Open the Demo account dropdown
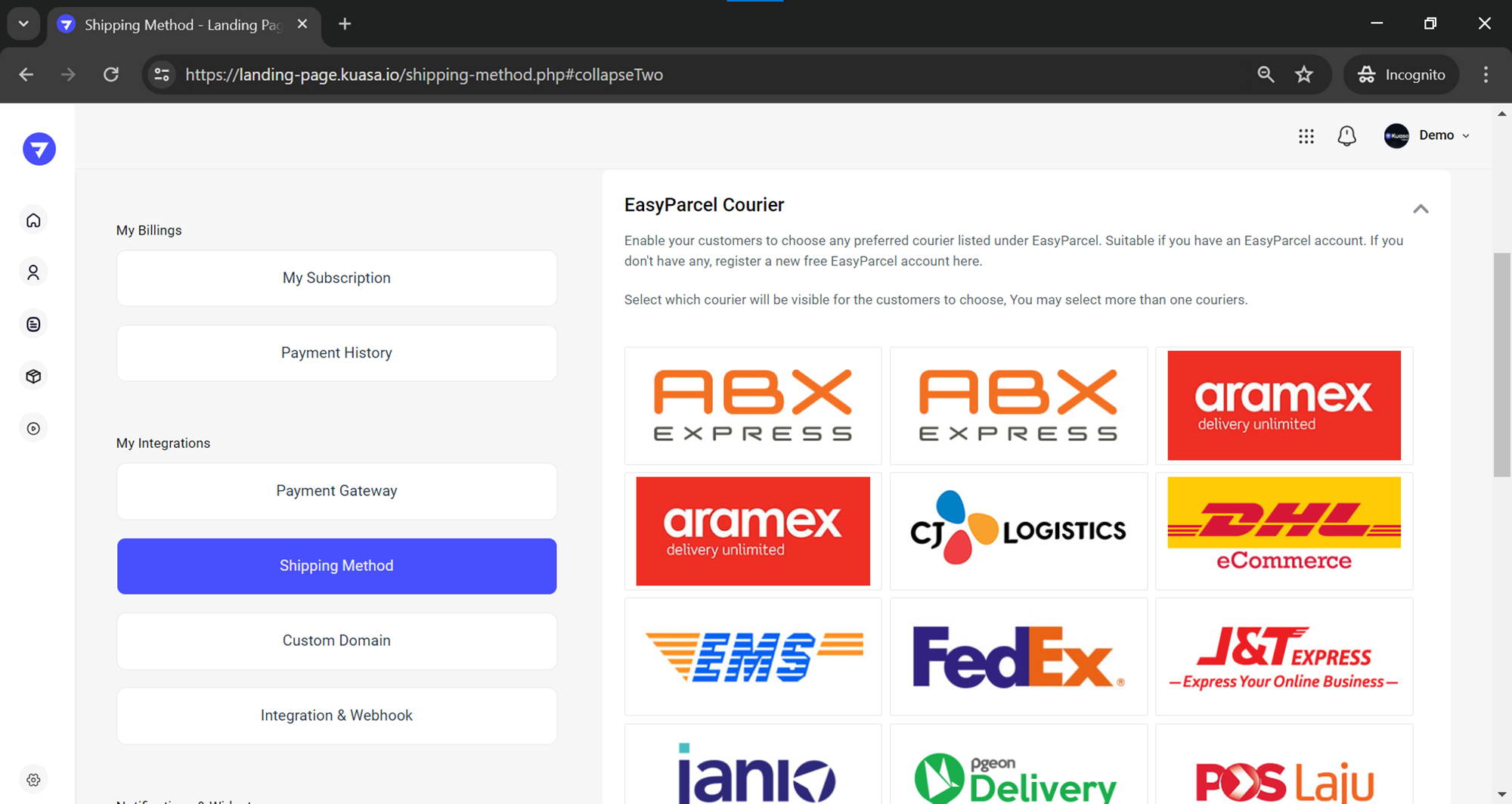Image resolution: width=1512 pixels, height=804 pixels. click(1427, 135)
